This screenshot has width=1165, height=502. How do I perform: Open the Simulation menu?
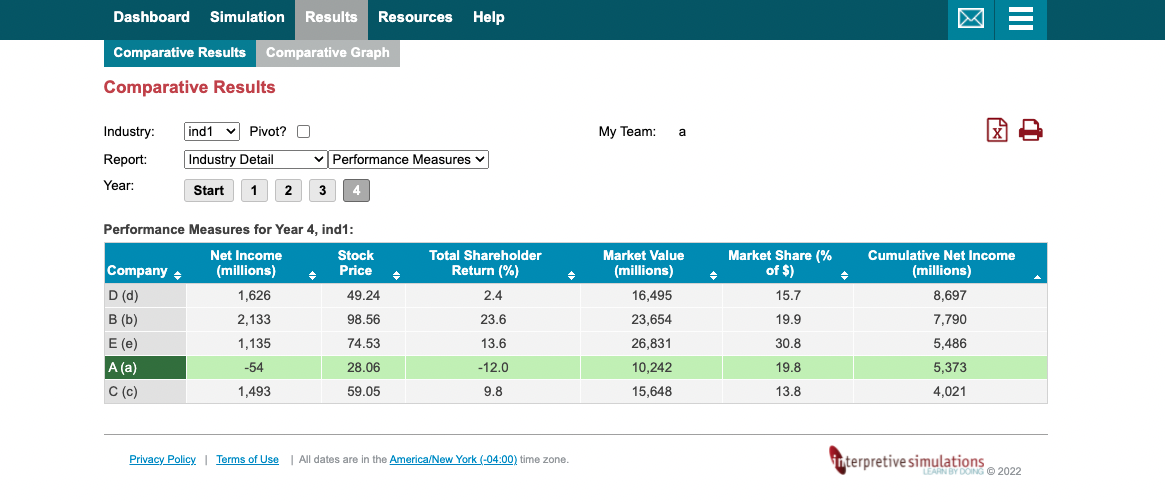click(x=247, y=17)
